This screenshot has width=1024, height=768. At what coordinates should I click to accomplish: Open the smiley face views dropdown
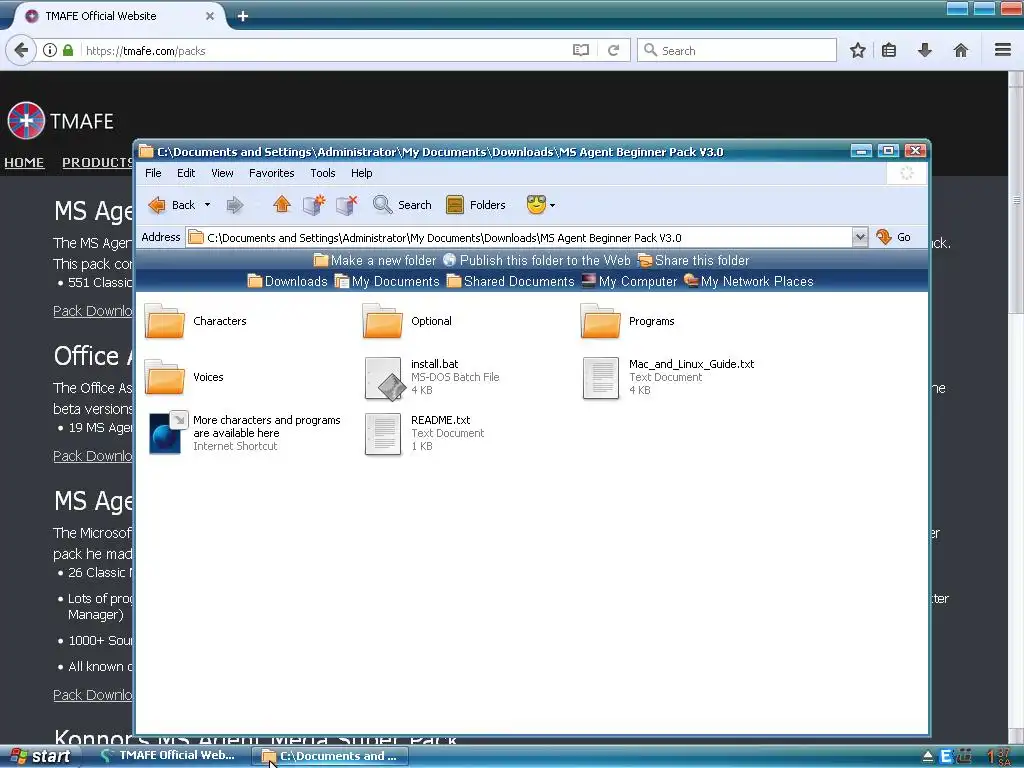tap(541, 205)
